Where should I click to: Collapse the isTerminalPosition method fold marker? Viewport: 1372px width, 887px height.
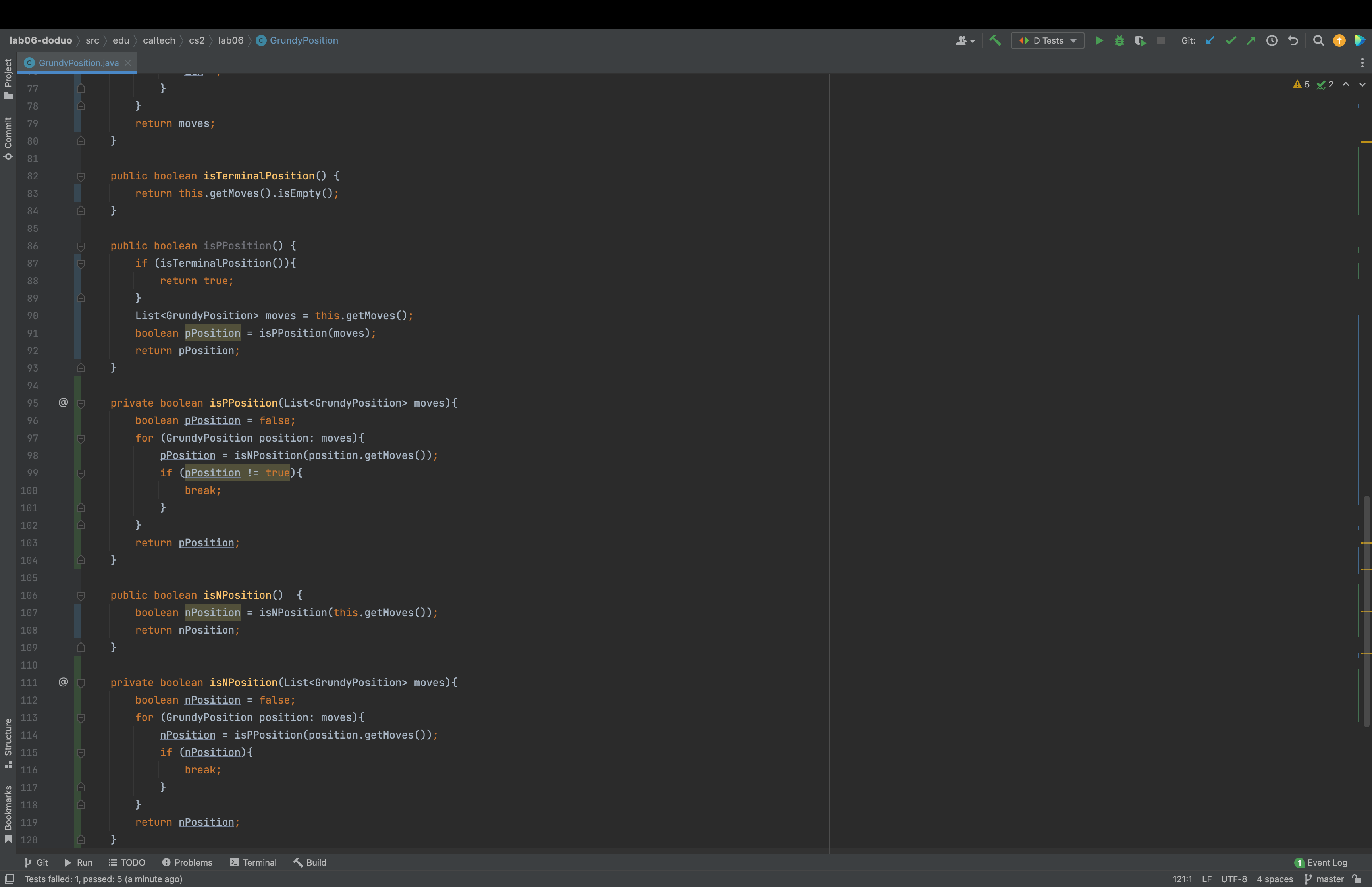click(x=81, y=176)
